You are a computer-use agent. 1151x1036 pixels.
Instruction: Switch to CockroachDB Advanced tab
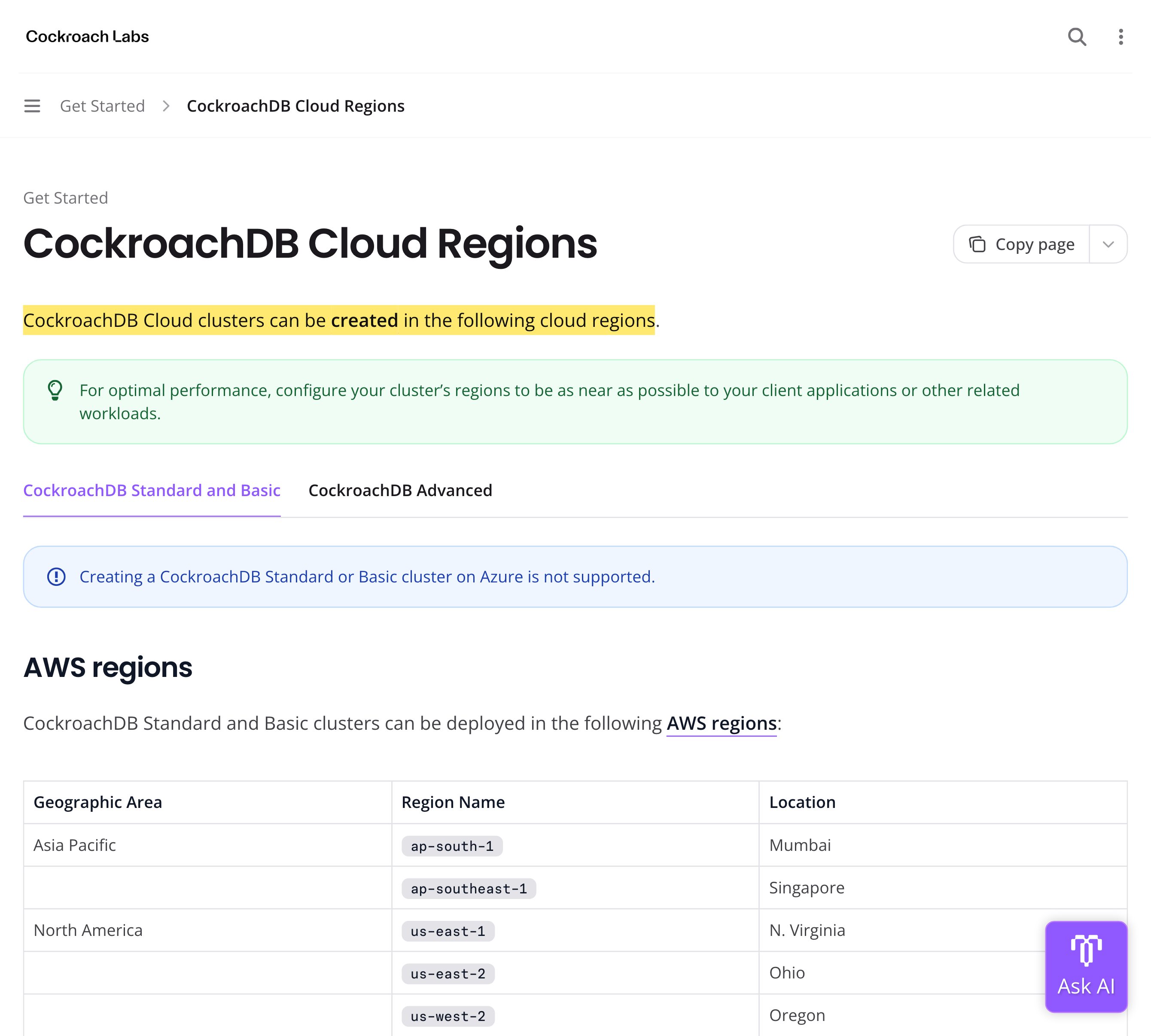coord(400,490)
